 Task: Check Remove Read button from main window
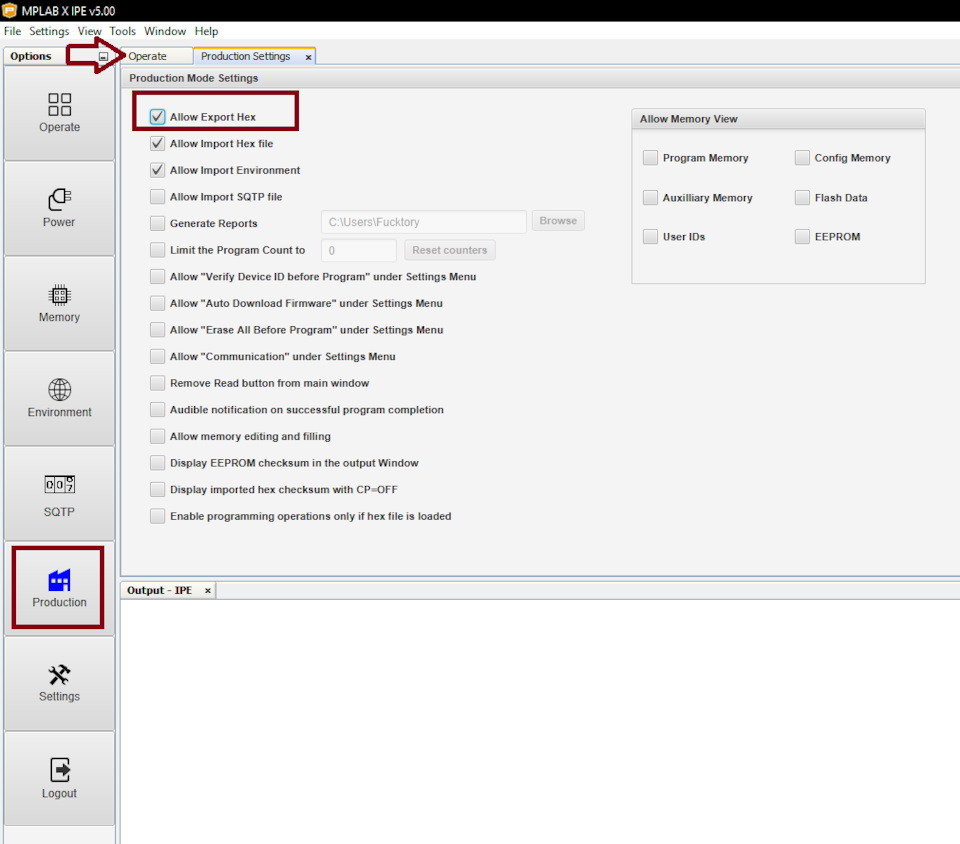tap(157, 383)
